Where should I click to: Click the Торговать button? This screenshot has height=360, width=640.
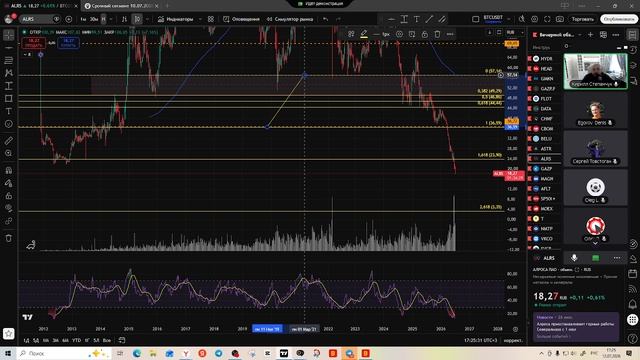[x=582, y=19]
